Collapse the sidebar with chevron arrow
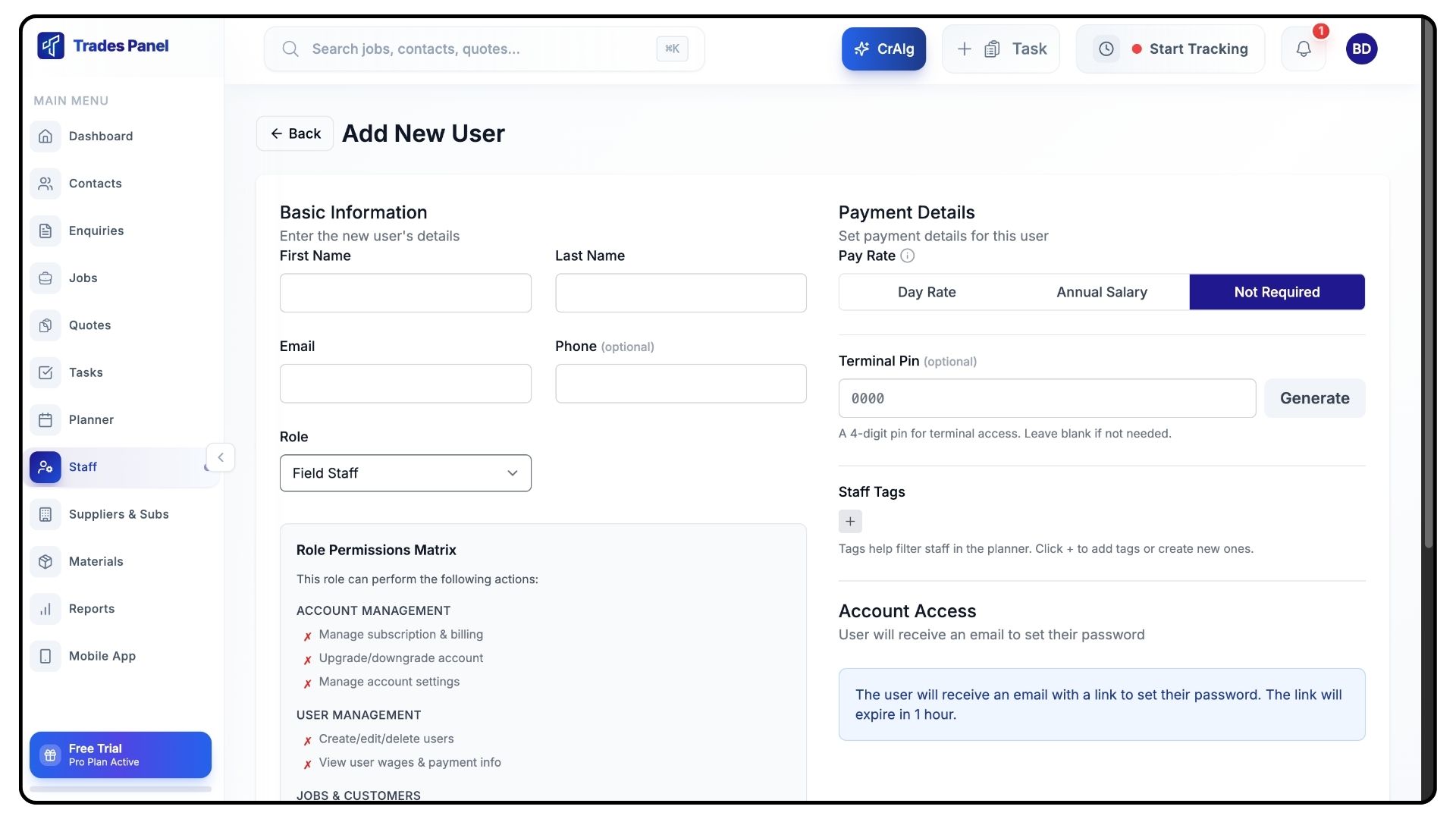 221,457
